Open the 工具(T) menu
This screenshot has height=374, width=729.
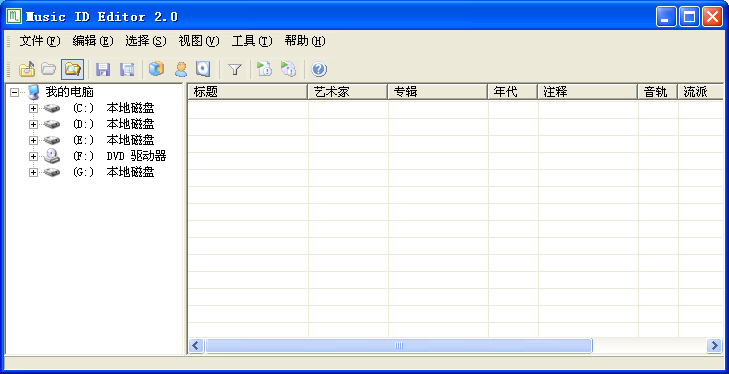(x=252, y=41)
